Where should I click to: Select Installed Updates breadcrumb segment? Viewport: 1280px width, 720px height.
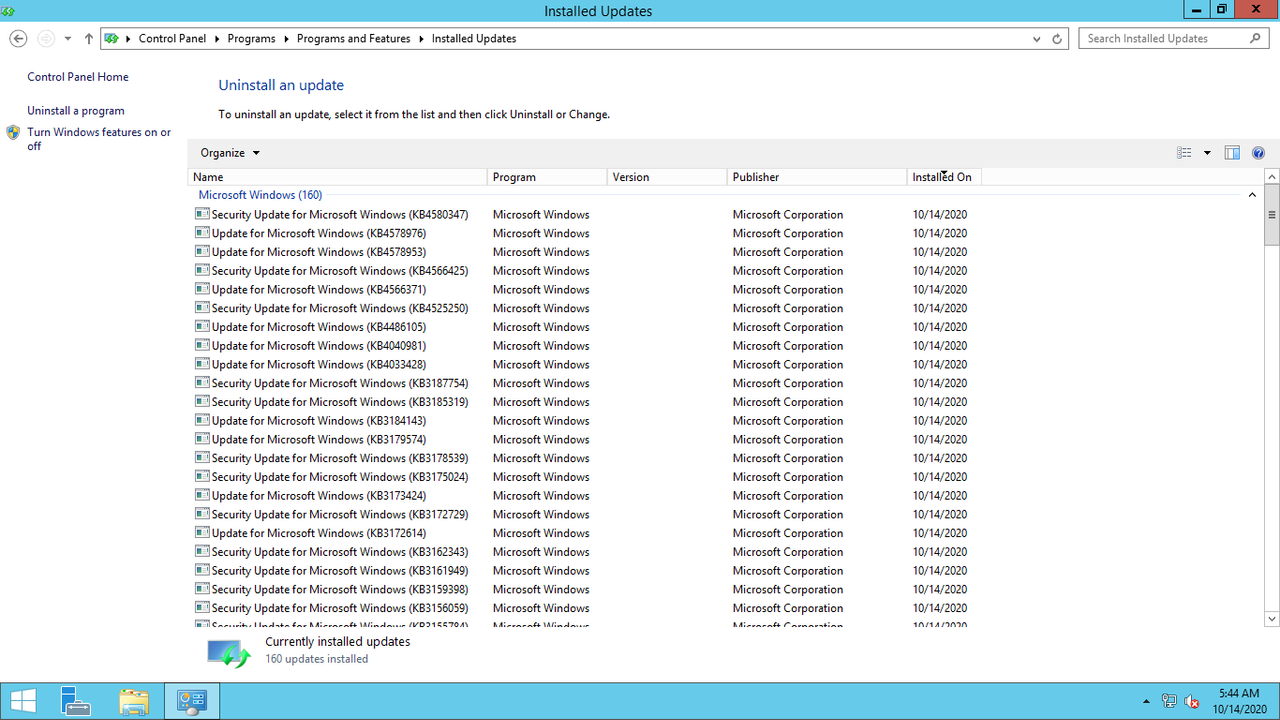(474, 38)
